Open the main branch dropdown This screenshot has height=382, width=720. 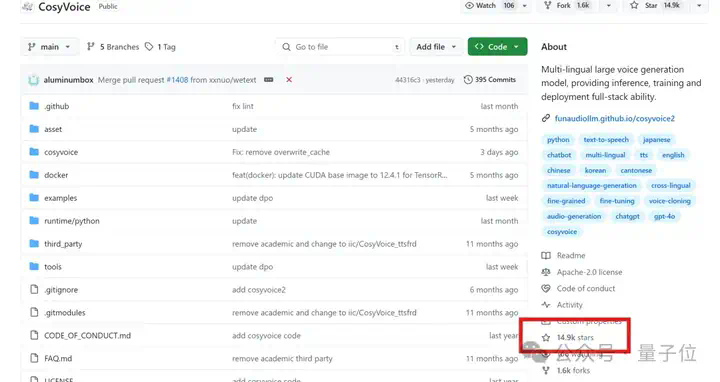pyautogui.click(x=49, y=46)
